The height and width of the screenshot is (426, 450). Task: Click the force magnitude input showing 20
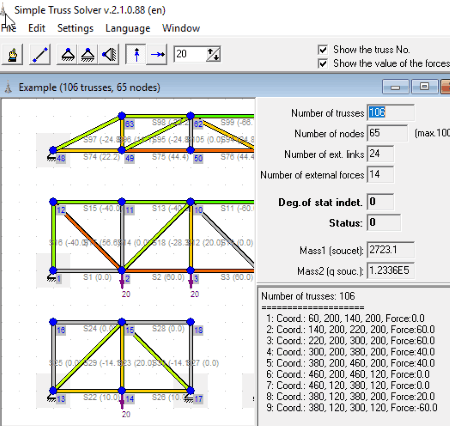[x=189, y=54]
